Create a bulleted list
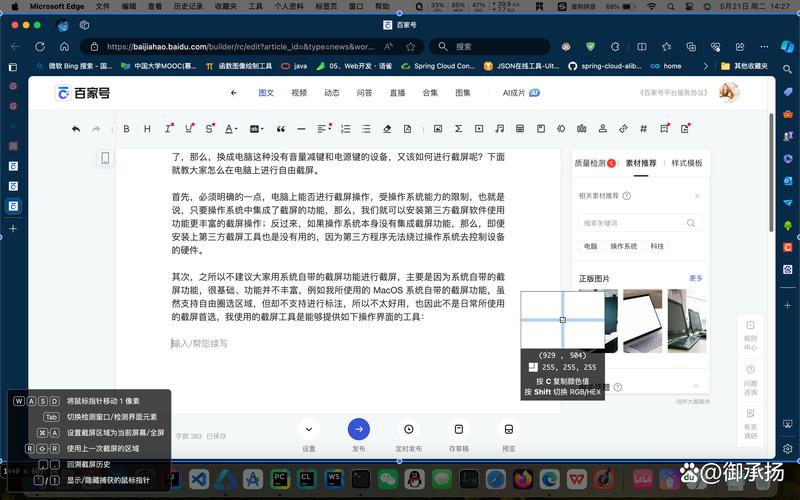 tap(366, 129)
